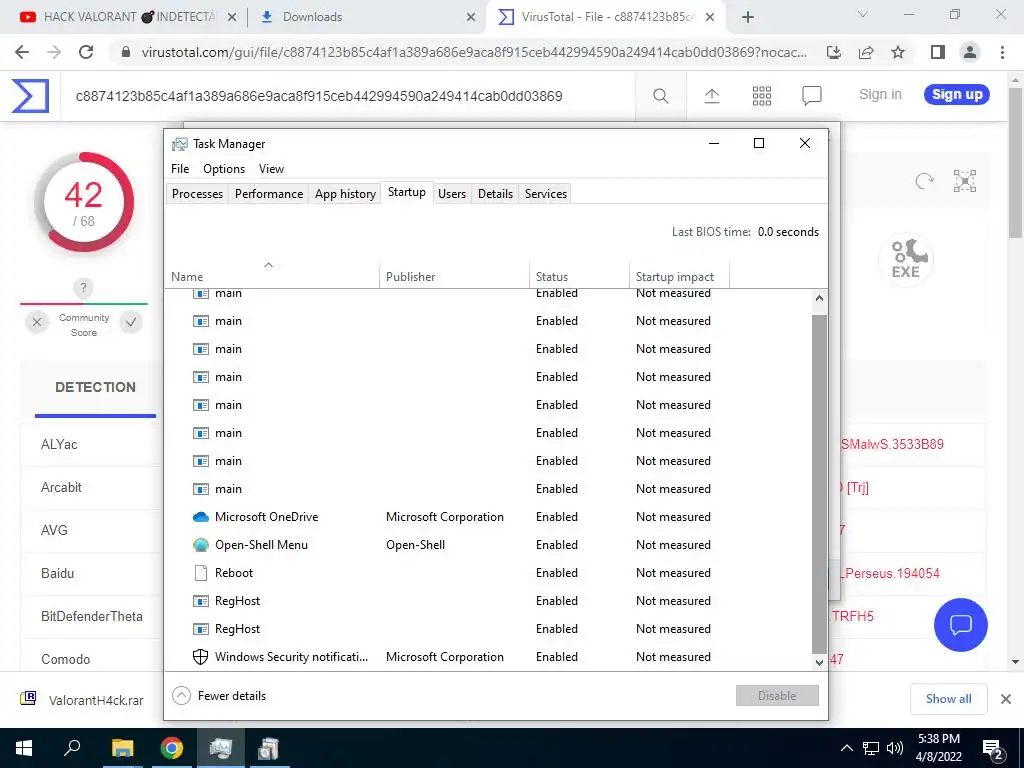
Task: Vote negative on Community Score
Action: tap(37, 322)
